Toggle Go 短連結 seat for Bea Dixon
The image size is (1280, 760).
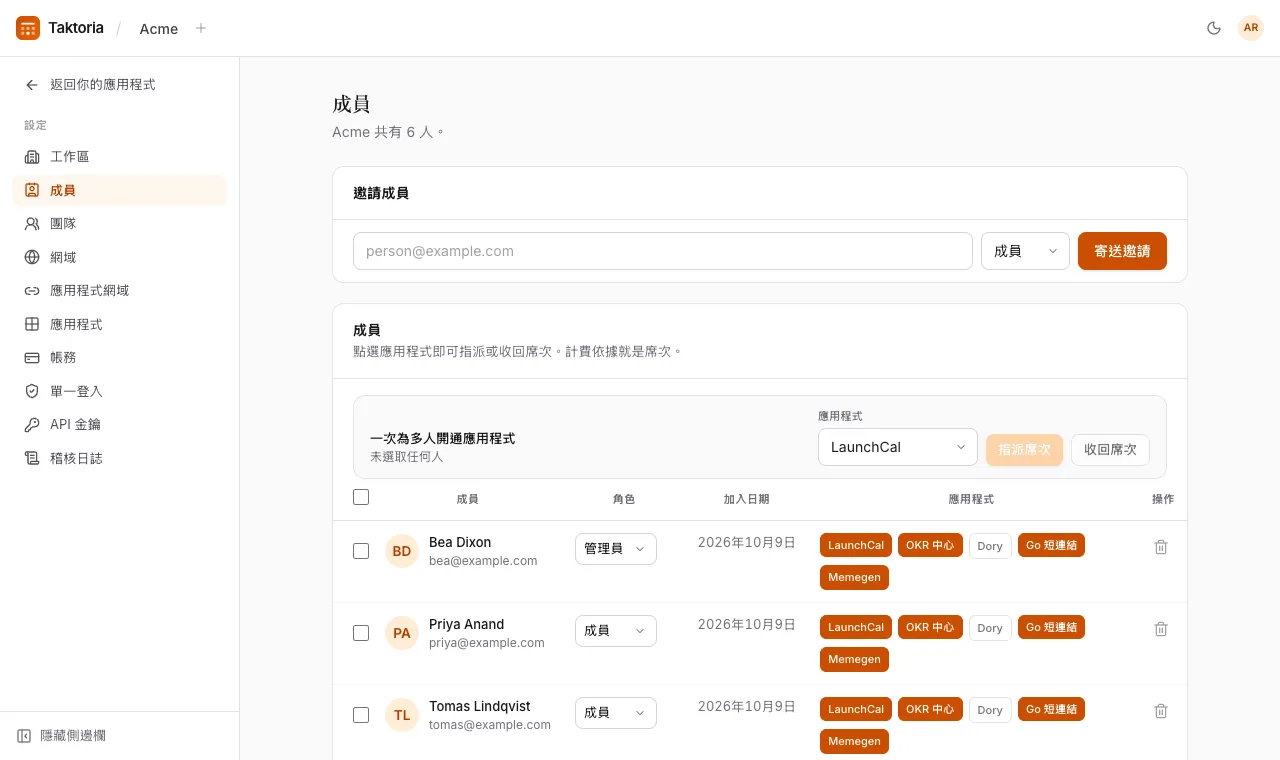click(1051, 546)
